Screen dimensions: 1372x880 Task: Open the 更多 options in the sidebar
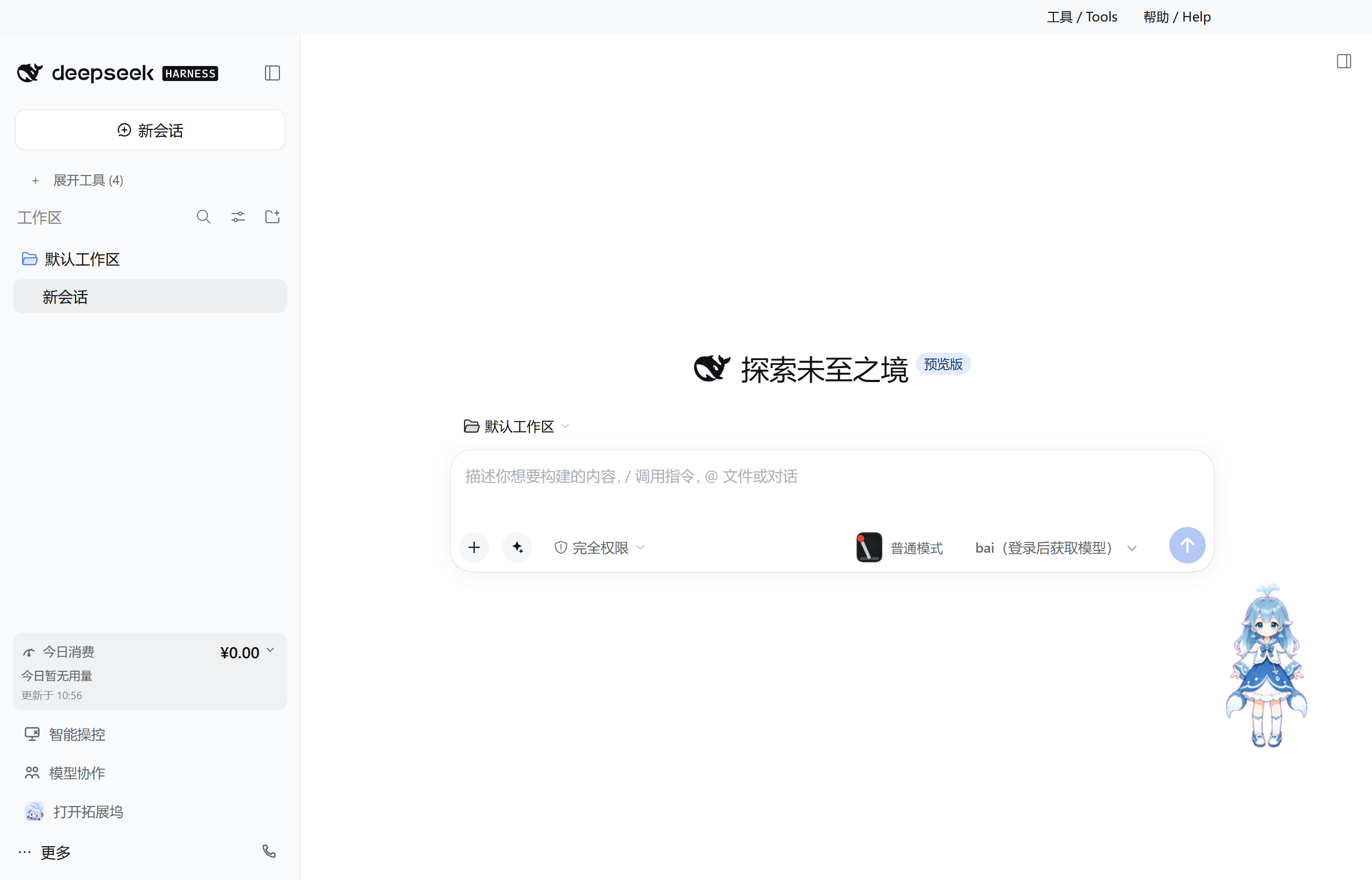click(45, 852)
